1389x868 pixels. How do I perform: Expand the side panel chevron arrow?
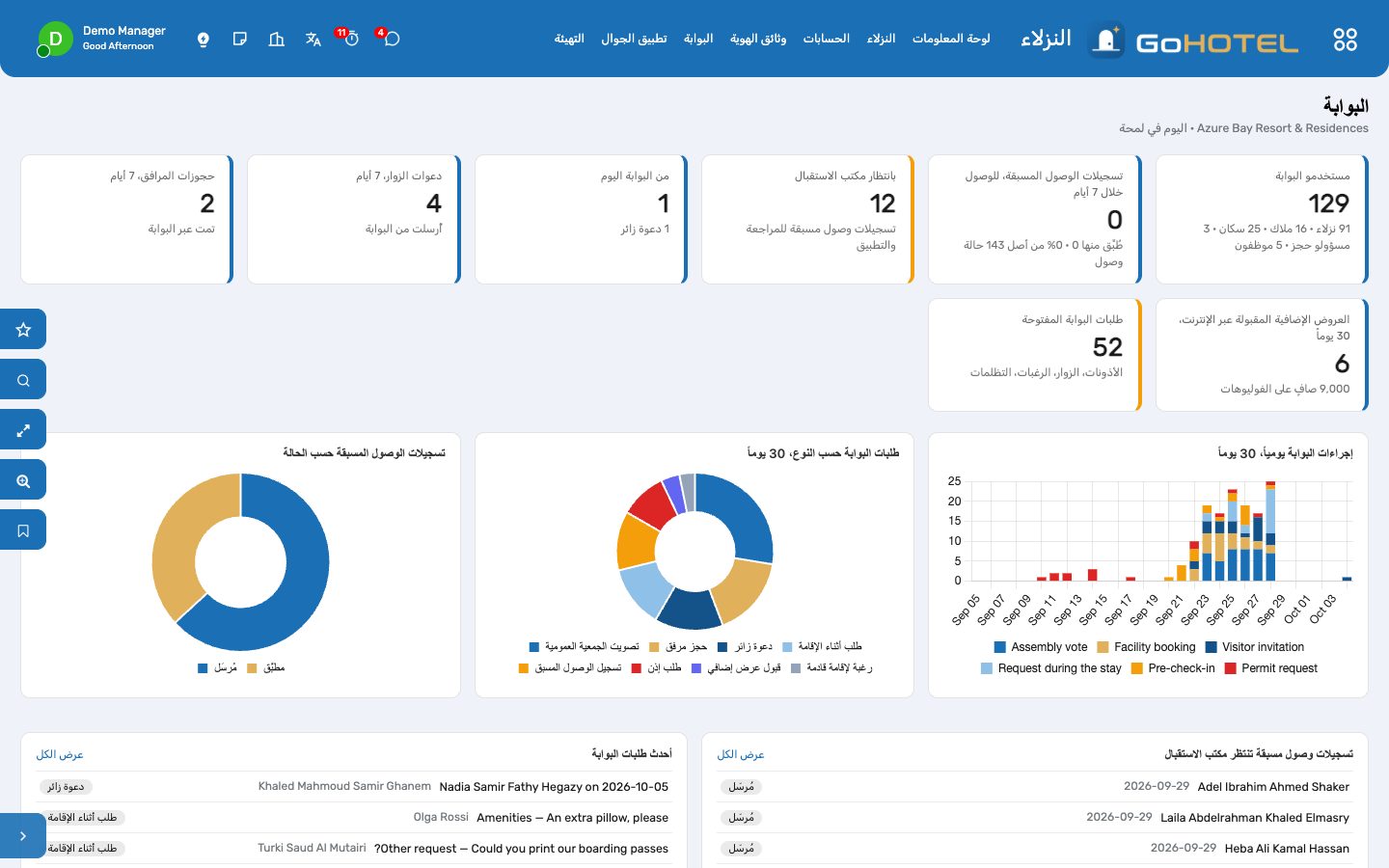pyautogui.click(x=23, y=835)
